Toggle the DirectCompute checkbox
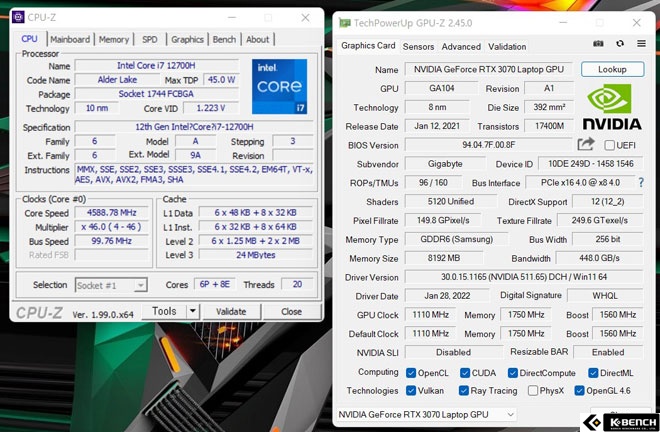Viewport: 660px width, 432px height. pyautogui.click(x=513, y=373)
